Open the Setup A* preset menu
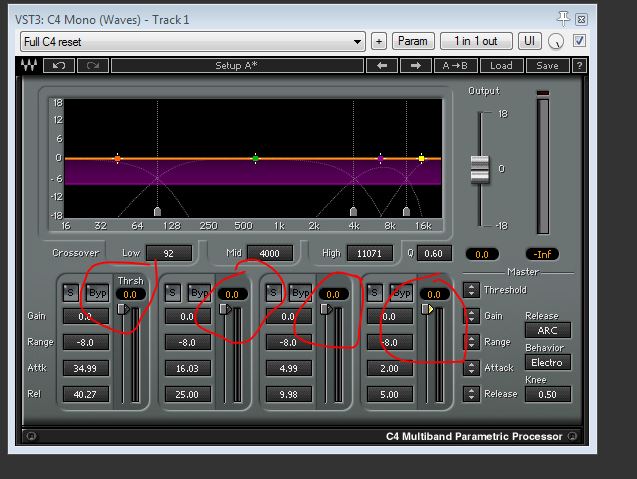This screenshot has height=479, width=637. pos(237,65)
